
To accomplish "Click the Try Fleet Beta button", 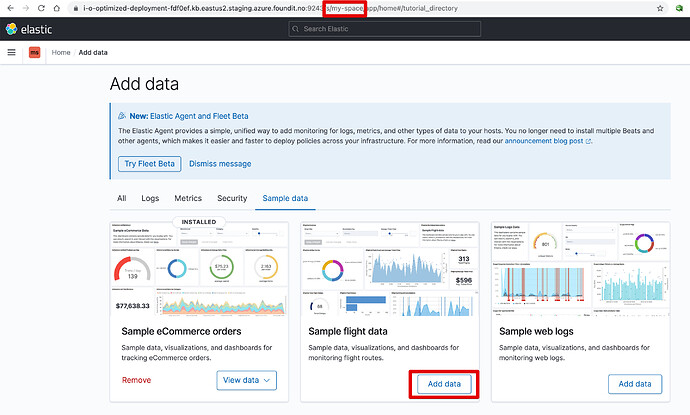I will click(150, 164).
